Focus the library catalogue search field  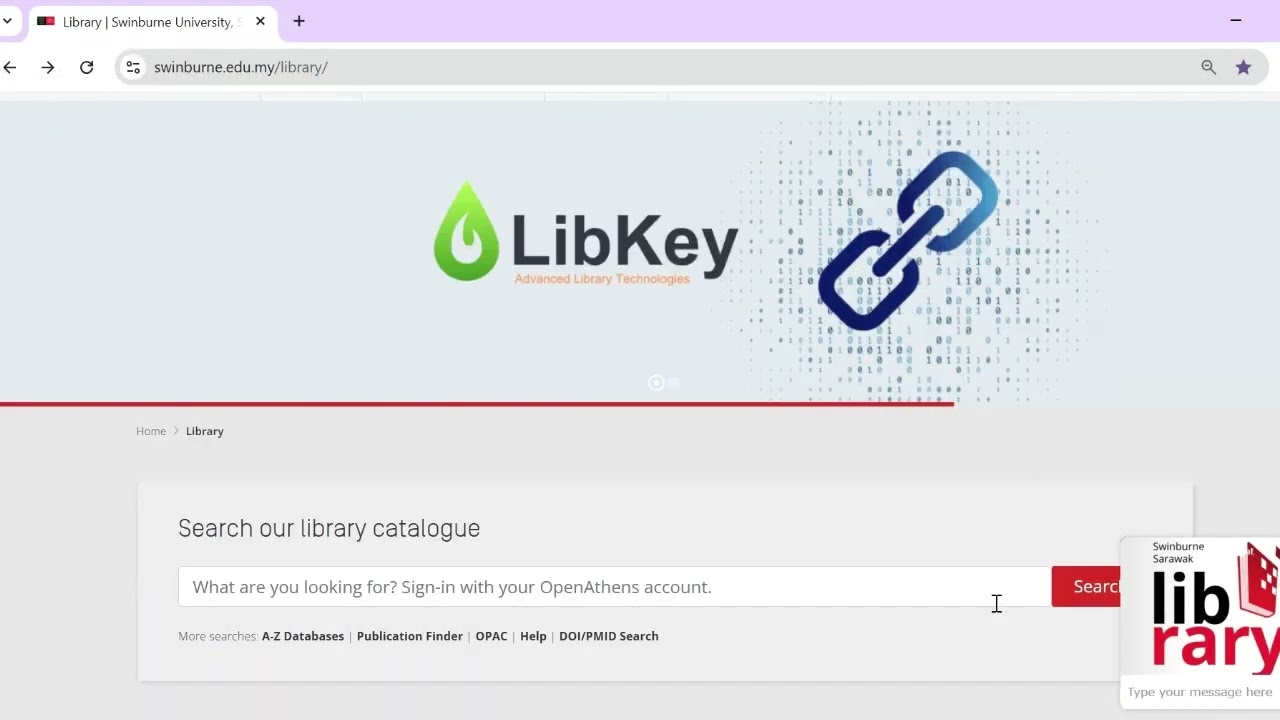pos(614,587)
